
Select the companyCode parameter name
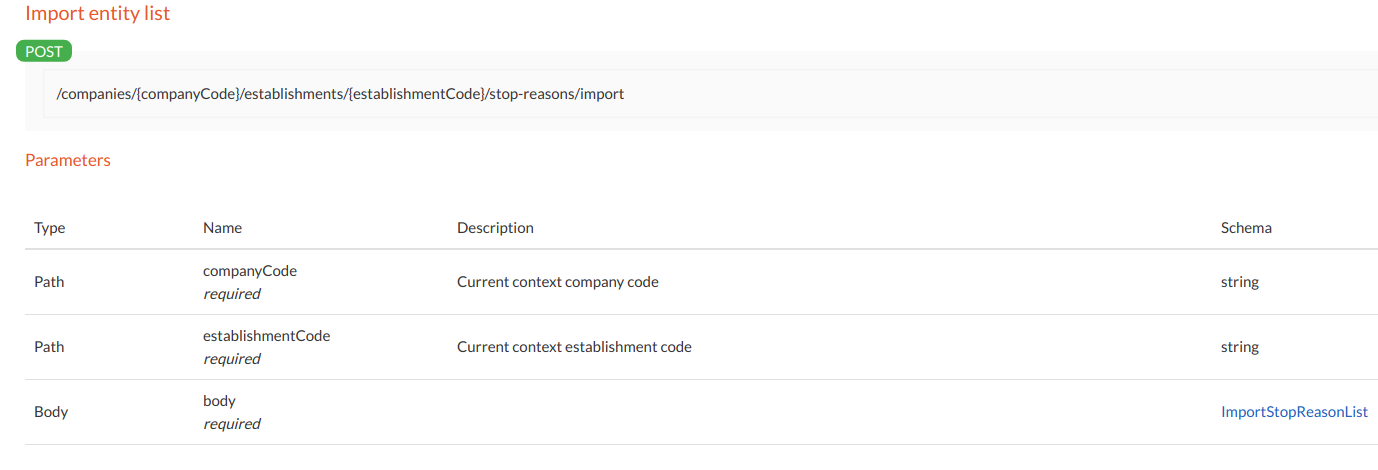(250, 271)
